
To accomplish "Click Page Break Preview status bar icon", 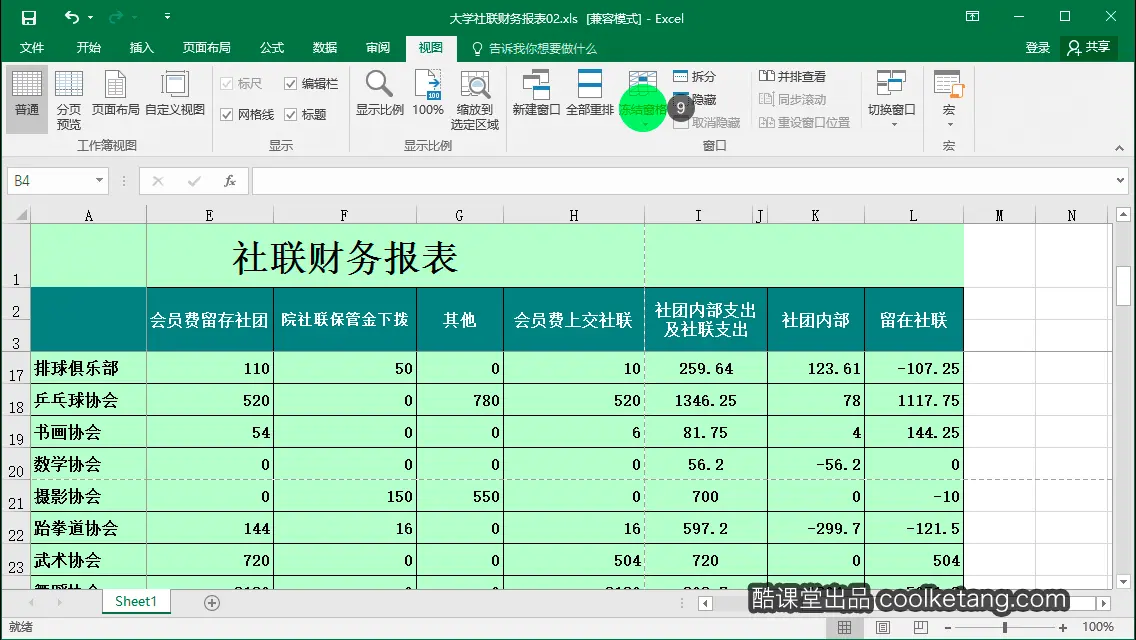I will (x=920, y=628).
